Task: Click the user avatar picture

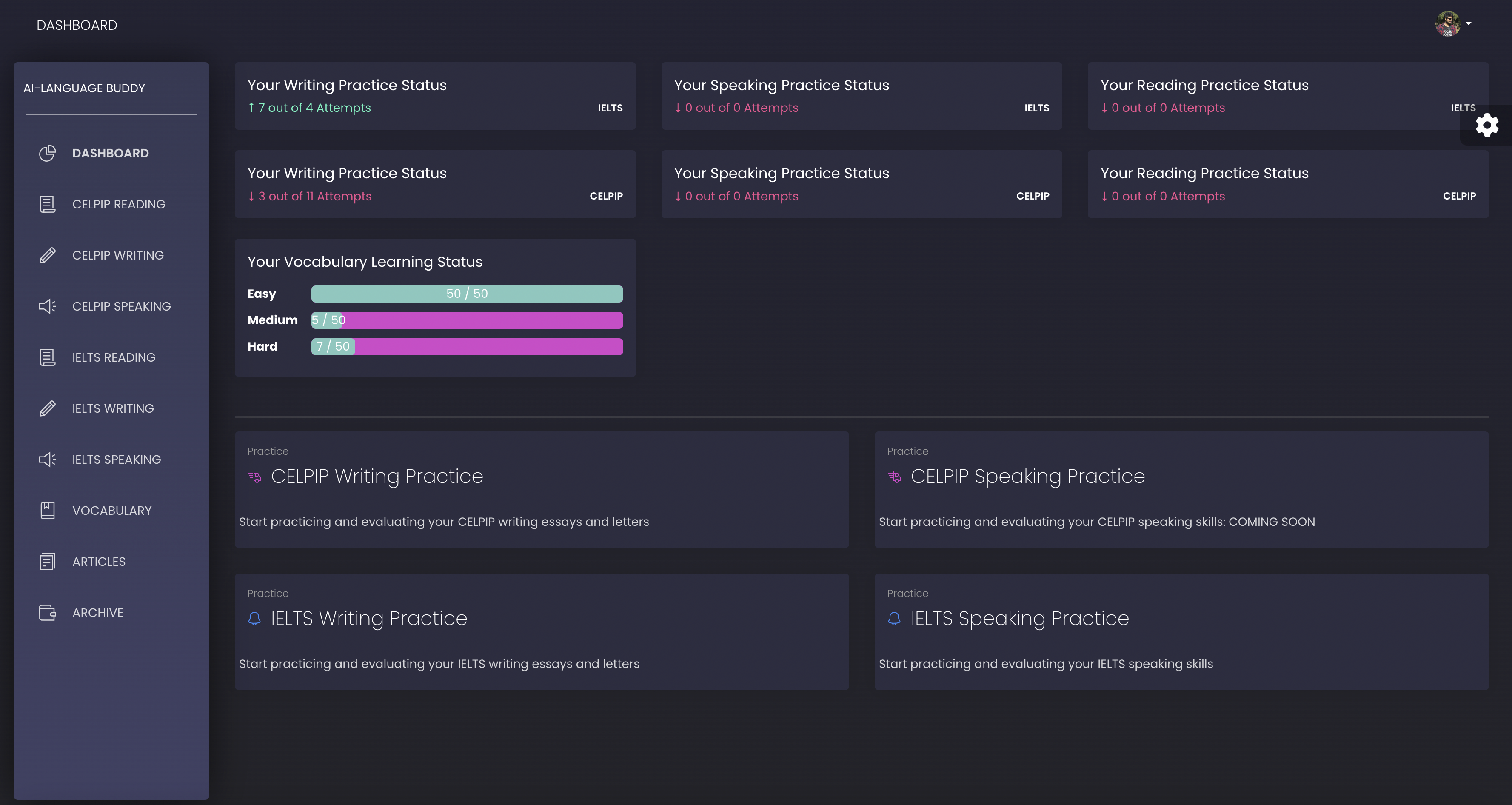Action: click(1448, 23)
